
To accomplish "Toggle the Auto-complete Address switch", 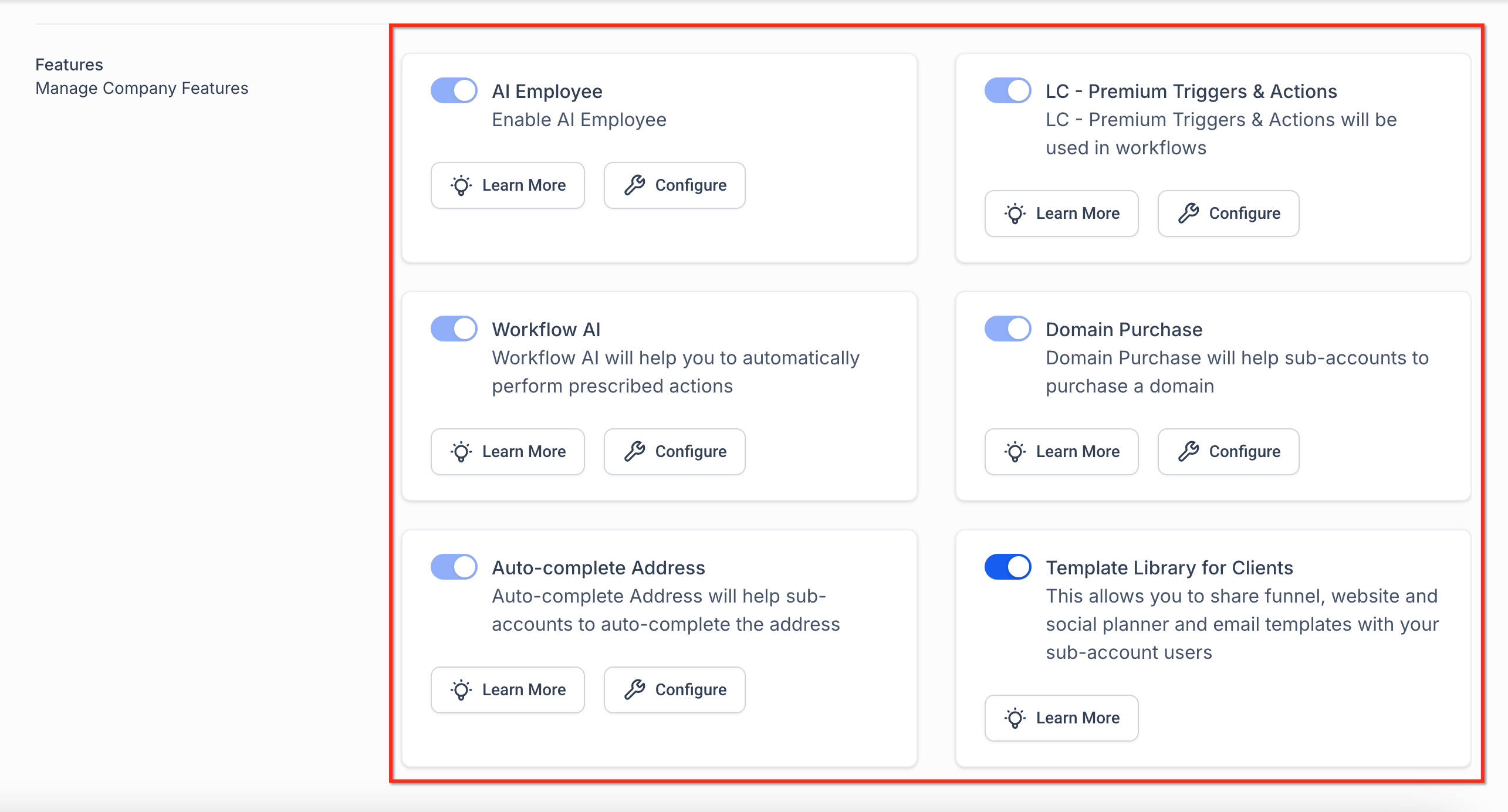I will pos(454,567).
